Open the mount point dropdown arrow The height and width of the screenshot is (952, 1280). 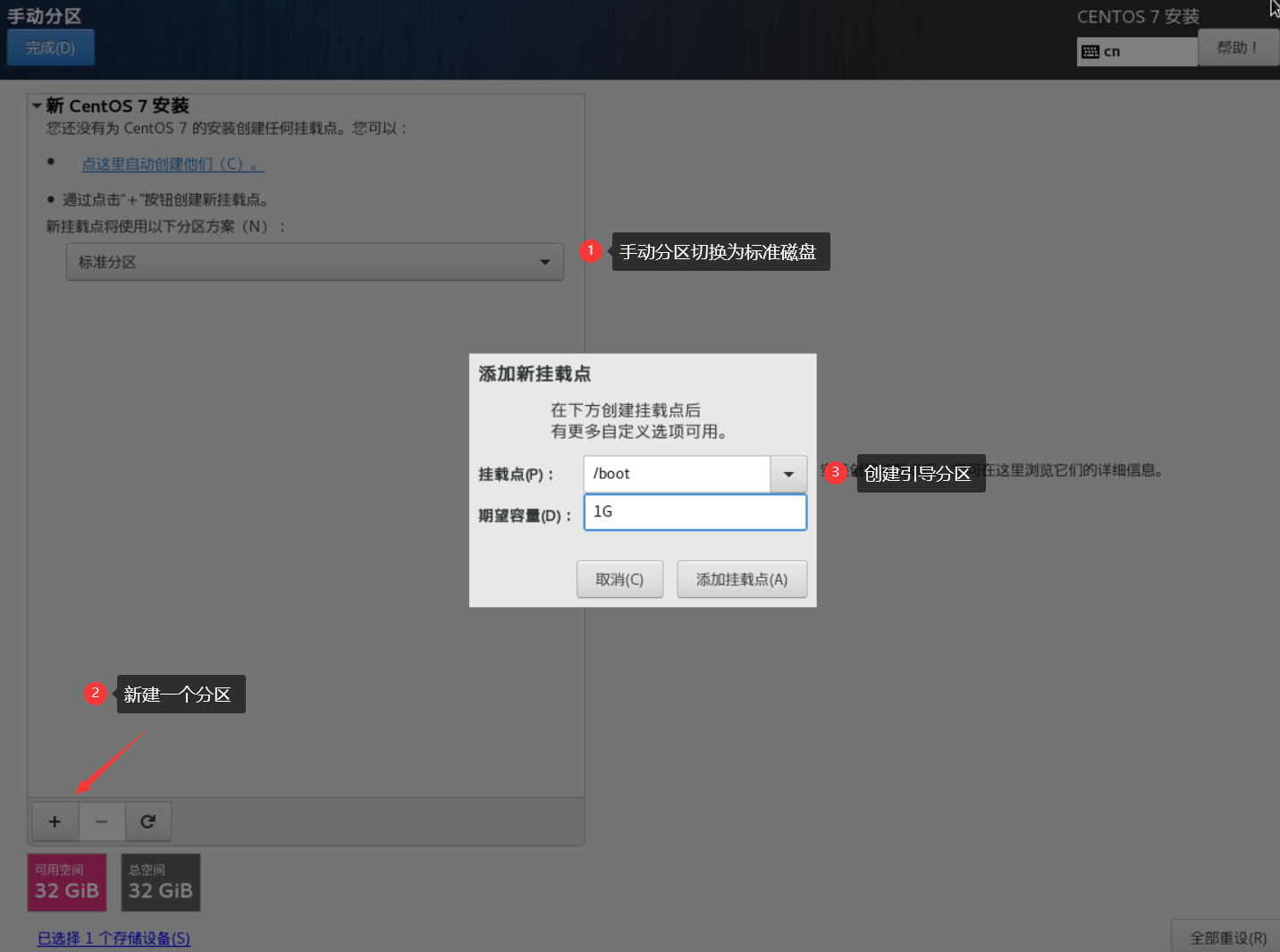[788, 474]
